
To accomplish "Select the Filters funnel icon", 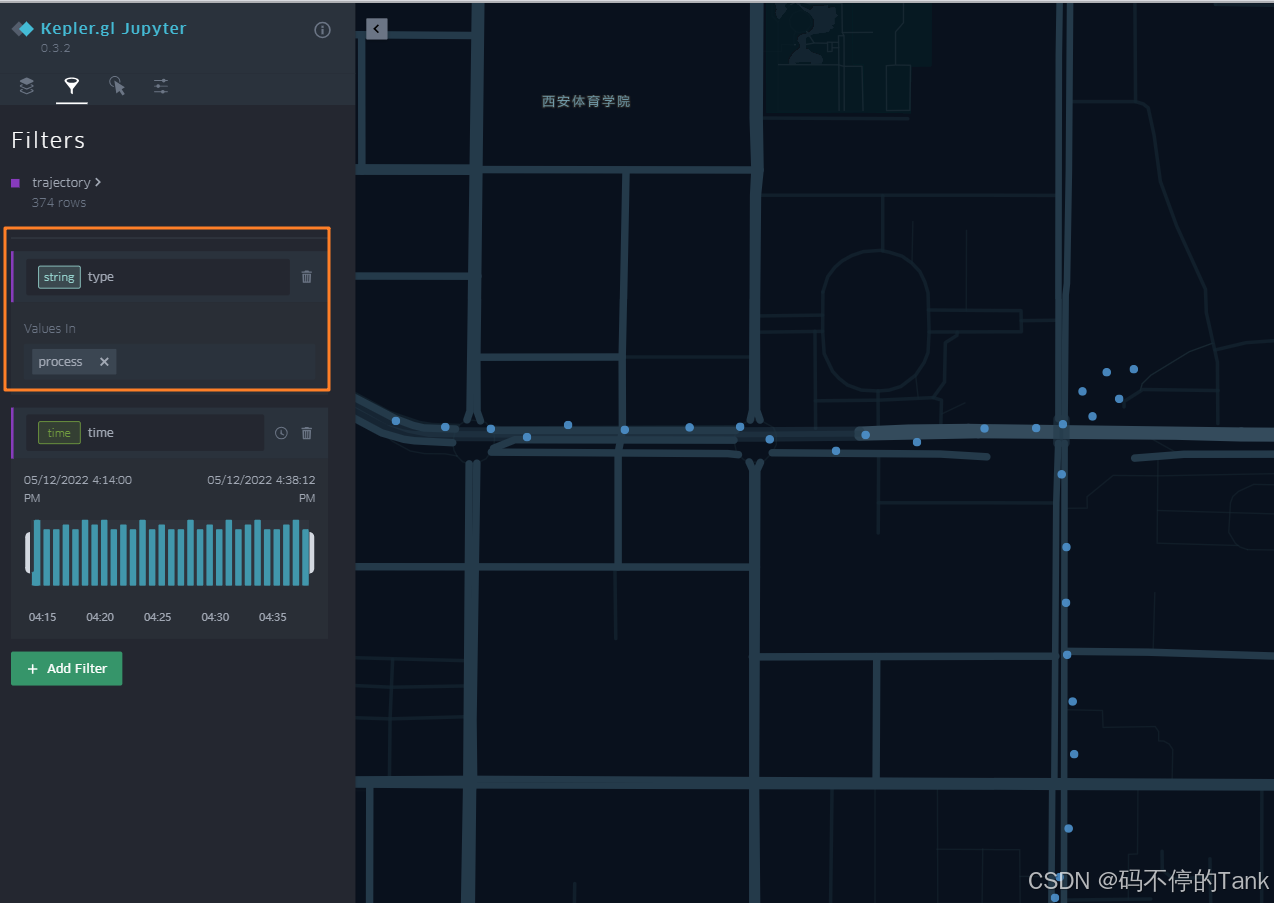I will coord(71,86).
